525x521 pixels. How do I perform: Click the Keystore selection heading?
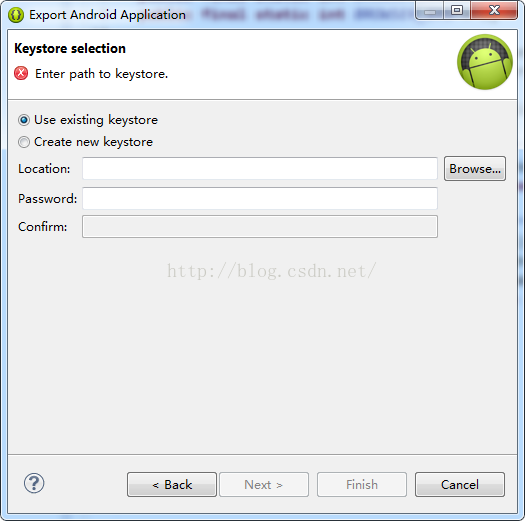point(70,49)
